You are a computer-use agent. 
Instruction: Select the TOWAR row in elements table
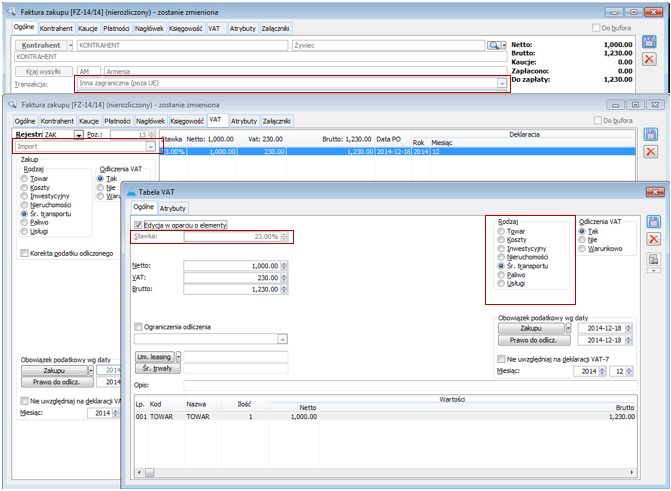click(x=385, y=417)
